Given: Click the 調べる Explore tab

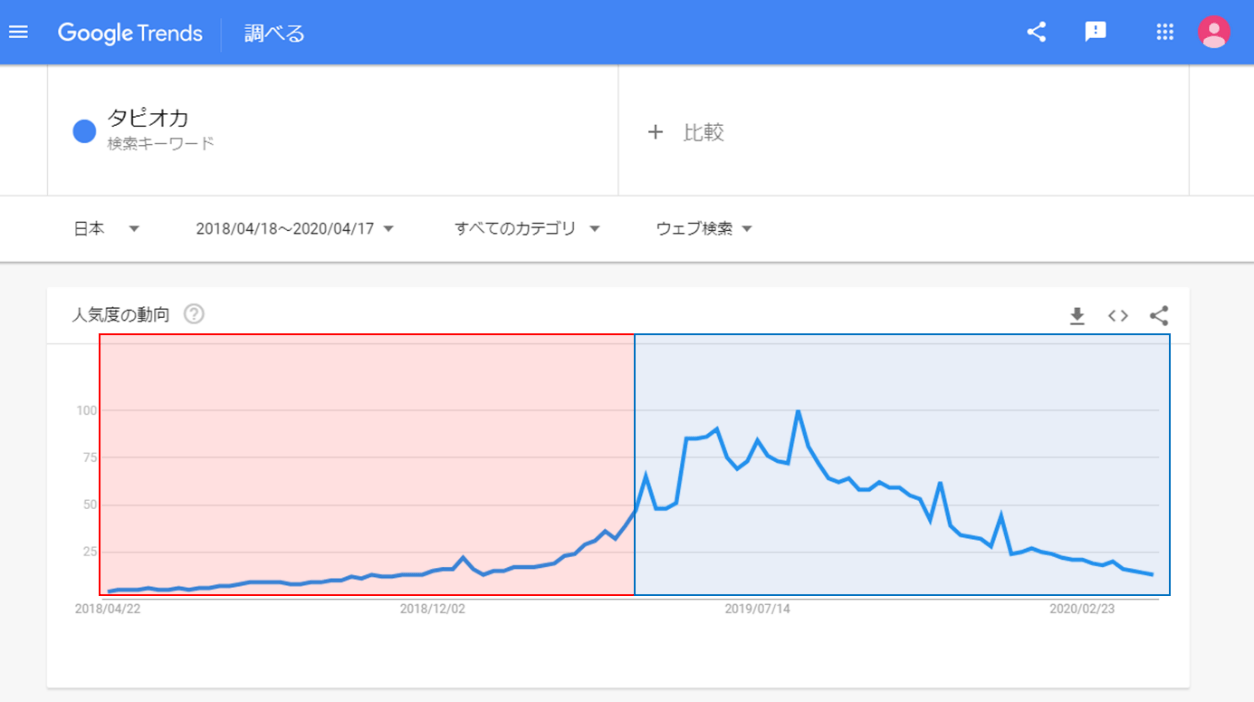Looking at the screenshot, I should (275, 33).
